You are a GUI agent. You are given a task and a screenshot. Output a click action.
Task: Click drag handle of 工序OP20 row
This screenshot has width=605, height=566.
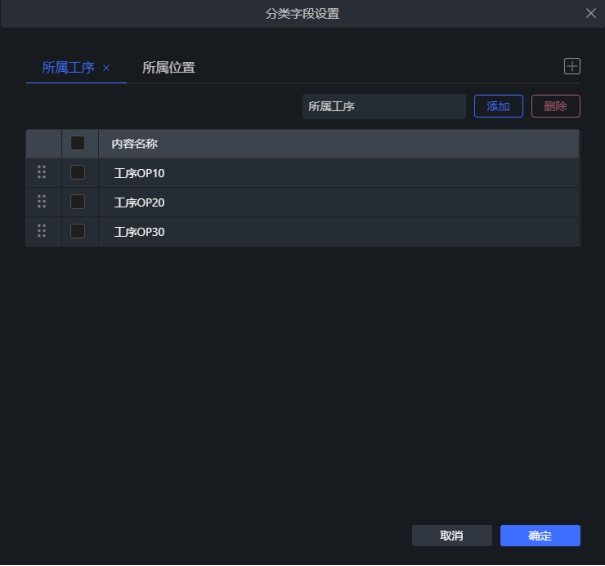[x=42, y=202]
